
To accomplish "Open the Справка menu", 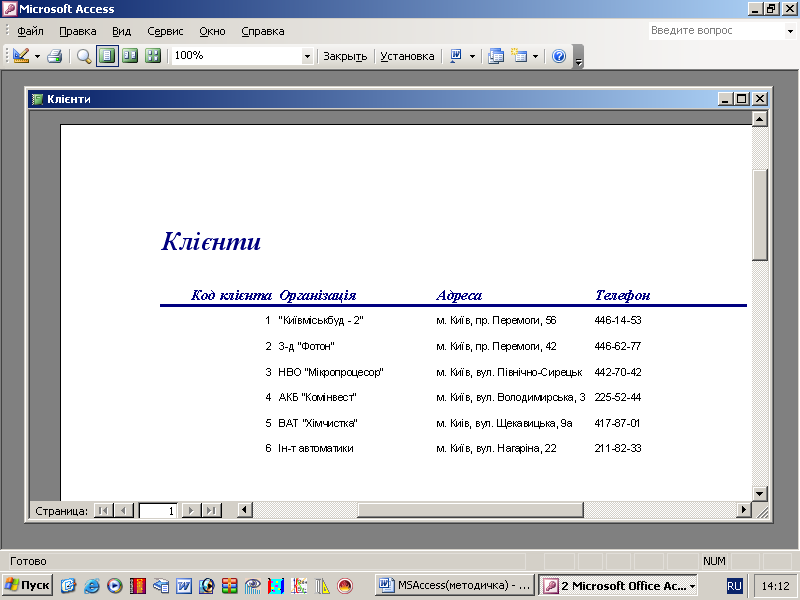I will [263, 31].
